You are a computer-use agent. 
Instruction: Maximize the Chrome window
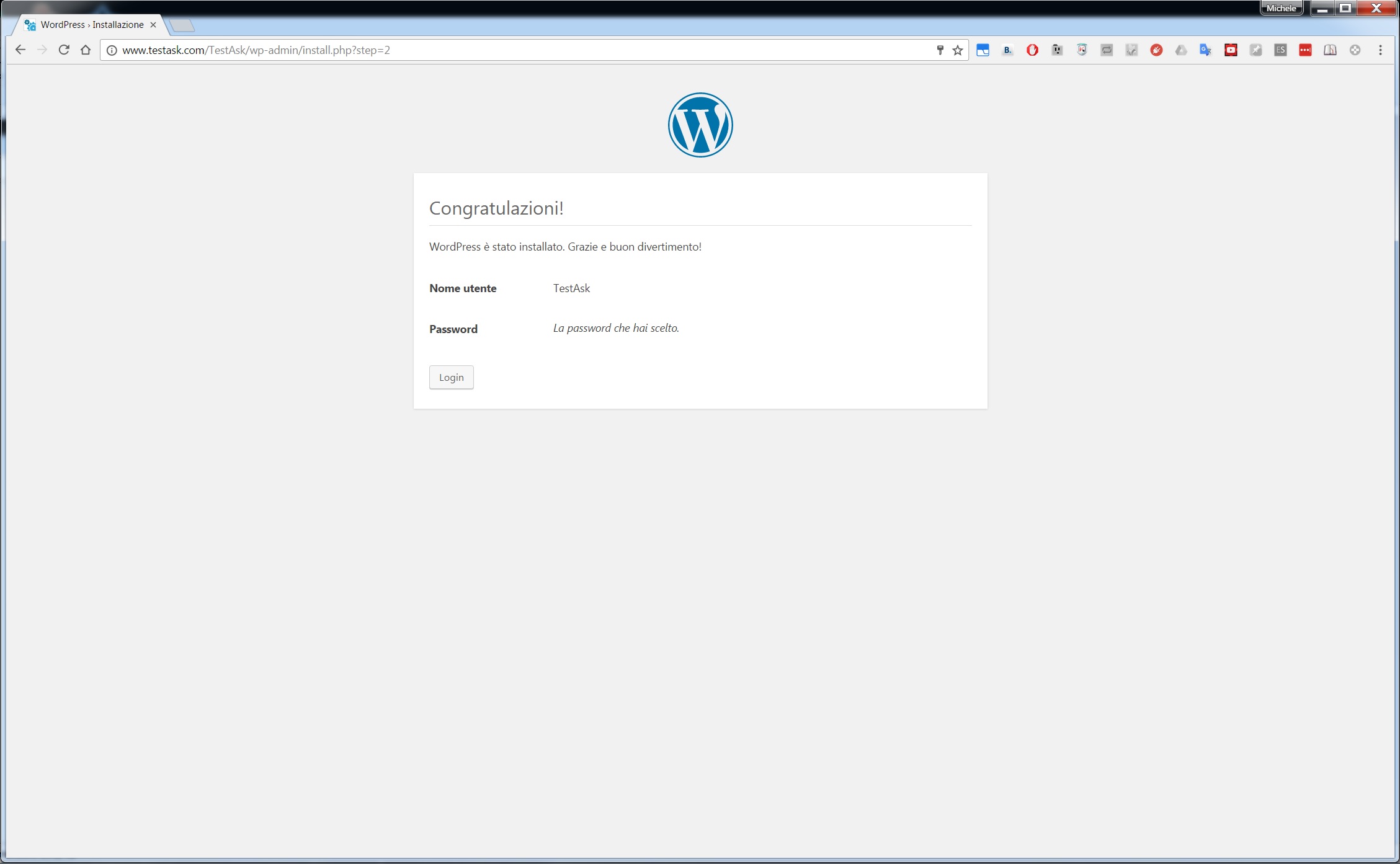coord(1345,8)
